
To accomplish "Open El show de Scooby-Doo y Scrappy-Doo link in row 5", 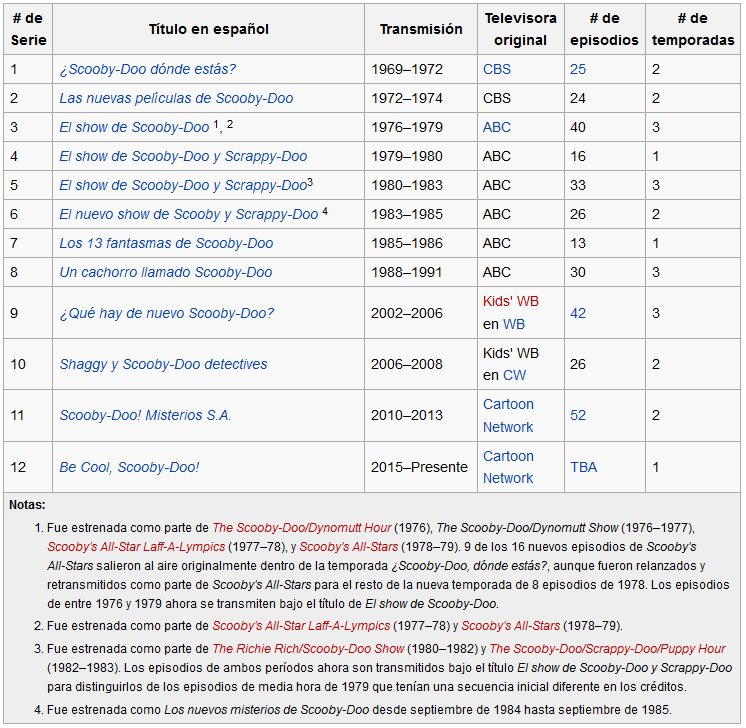I will (183, 186).
